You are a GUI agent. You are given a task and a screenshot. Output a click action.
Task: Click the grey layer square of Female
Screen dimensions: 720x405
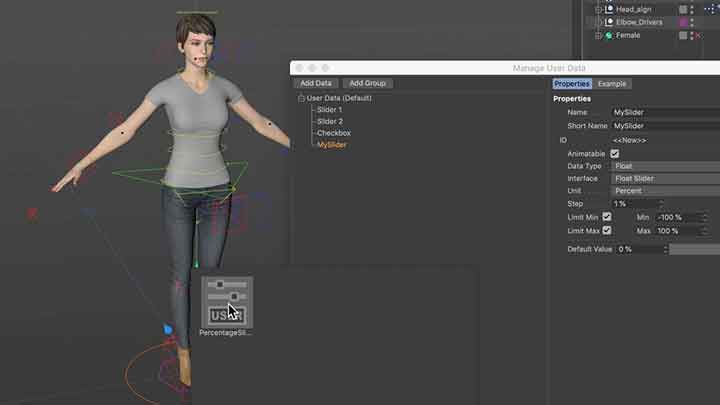[x=683, y=35]
